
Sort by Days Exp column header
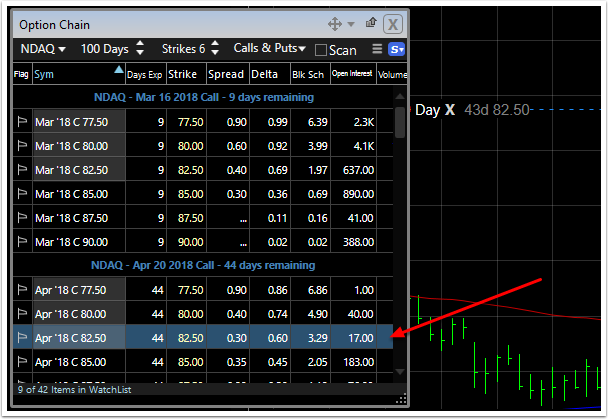pos(145,74)
